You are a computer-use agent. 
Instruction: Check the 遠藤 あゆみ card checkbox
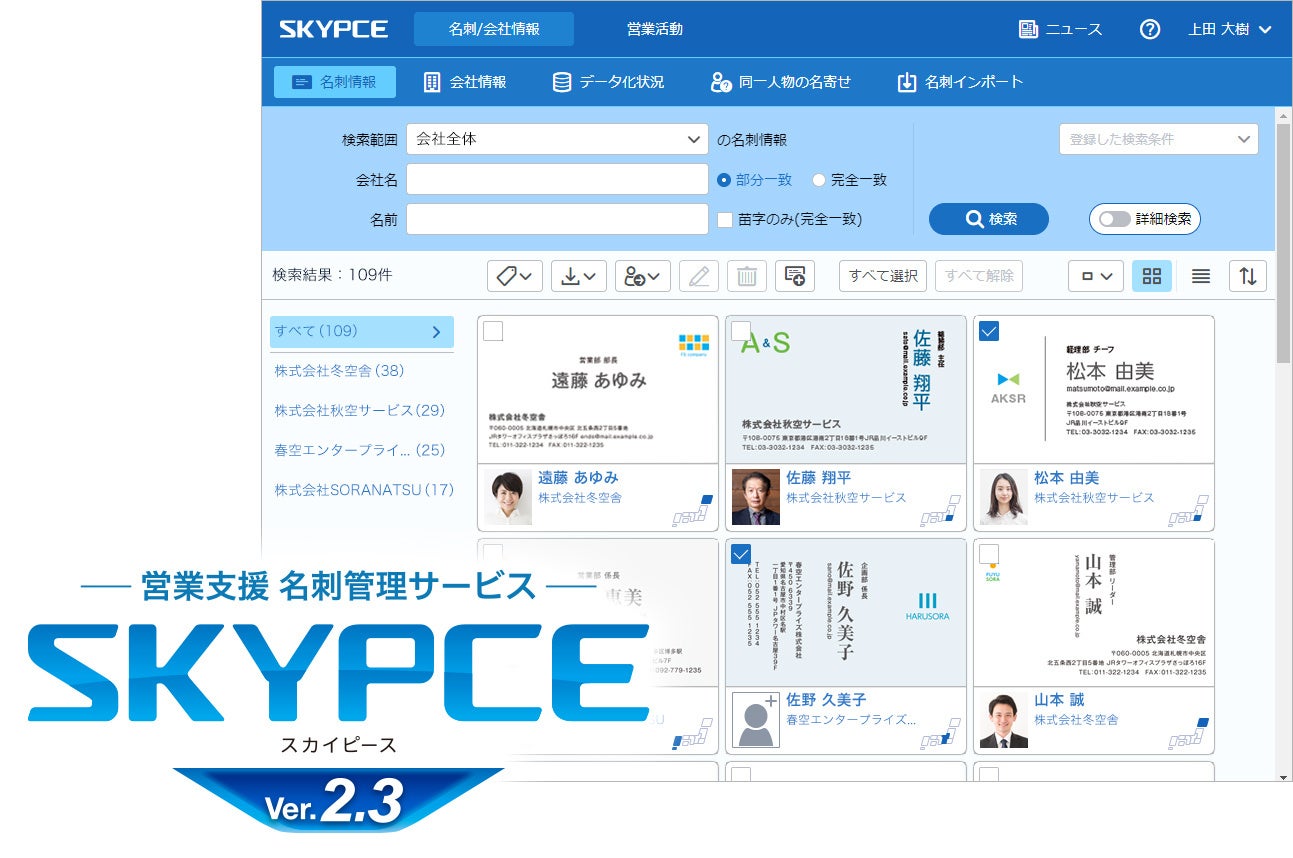click(493, 331)
